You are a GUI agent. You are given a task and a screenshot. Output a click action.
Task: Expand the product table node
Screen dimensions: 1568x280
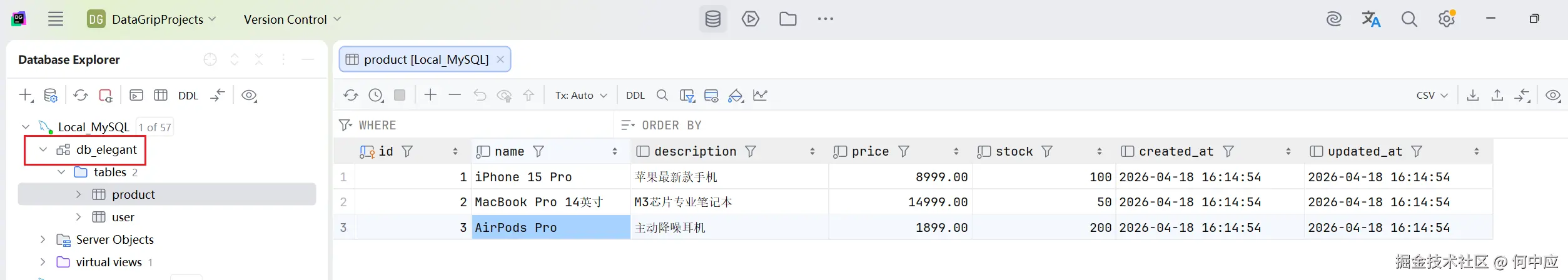(x=78, y=194)
